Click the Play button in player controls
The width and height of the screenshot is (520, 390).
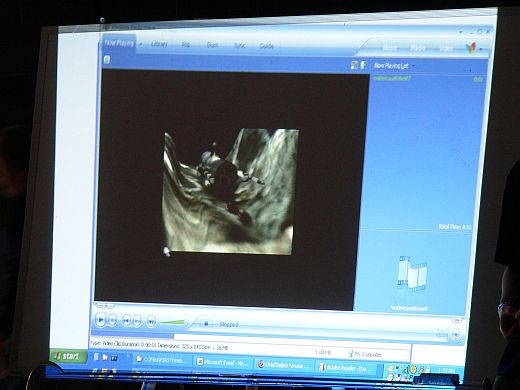click(x=100, y=320)
